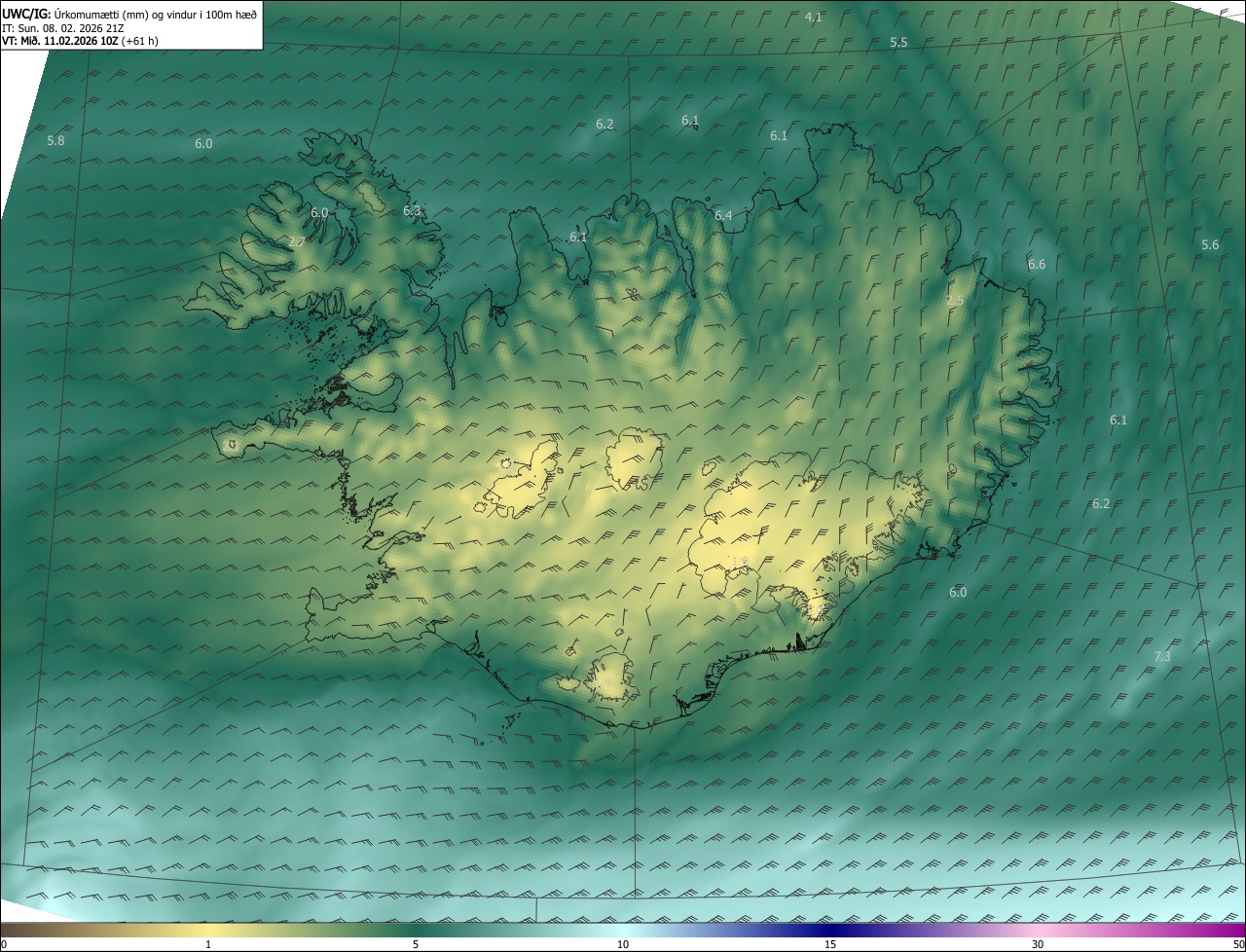1246x952 pixels.
Task: Click the 2.7 value in the Westfjords
Action: pos(298,241)
